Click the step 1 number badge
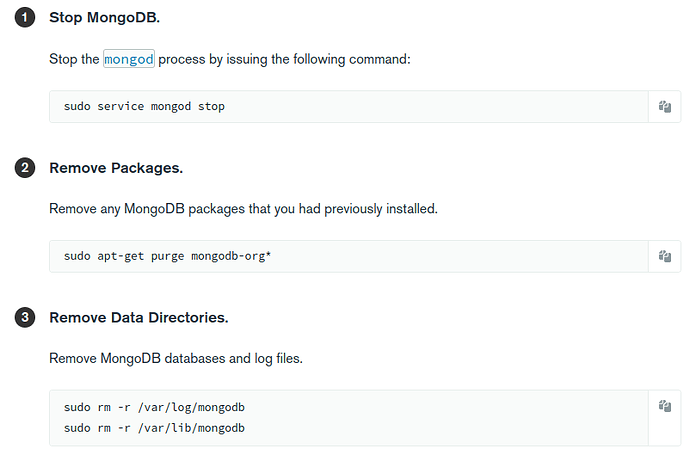 point(25,18)
